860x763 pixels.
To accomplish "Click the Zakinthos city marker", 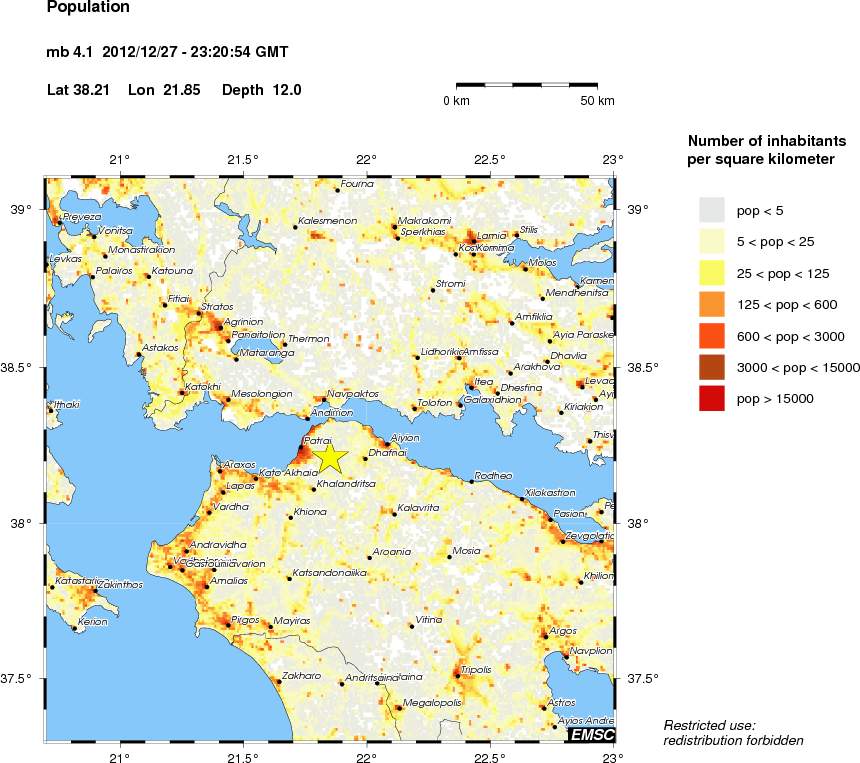I will pyautogui.click(x=95, y=591).
